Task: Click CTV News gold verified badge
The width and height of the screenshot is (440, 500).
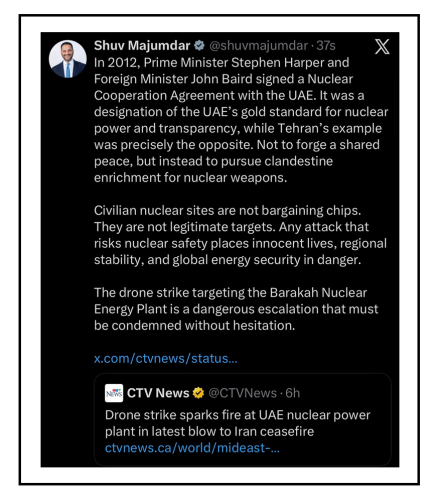Action: pos(198,393)
